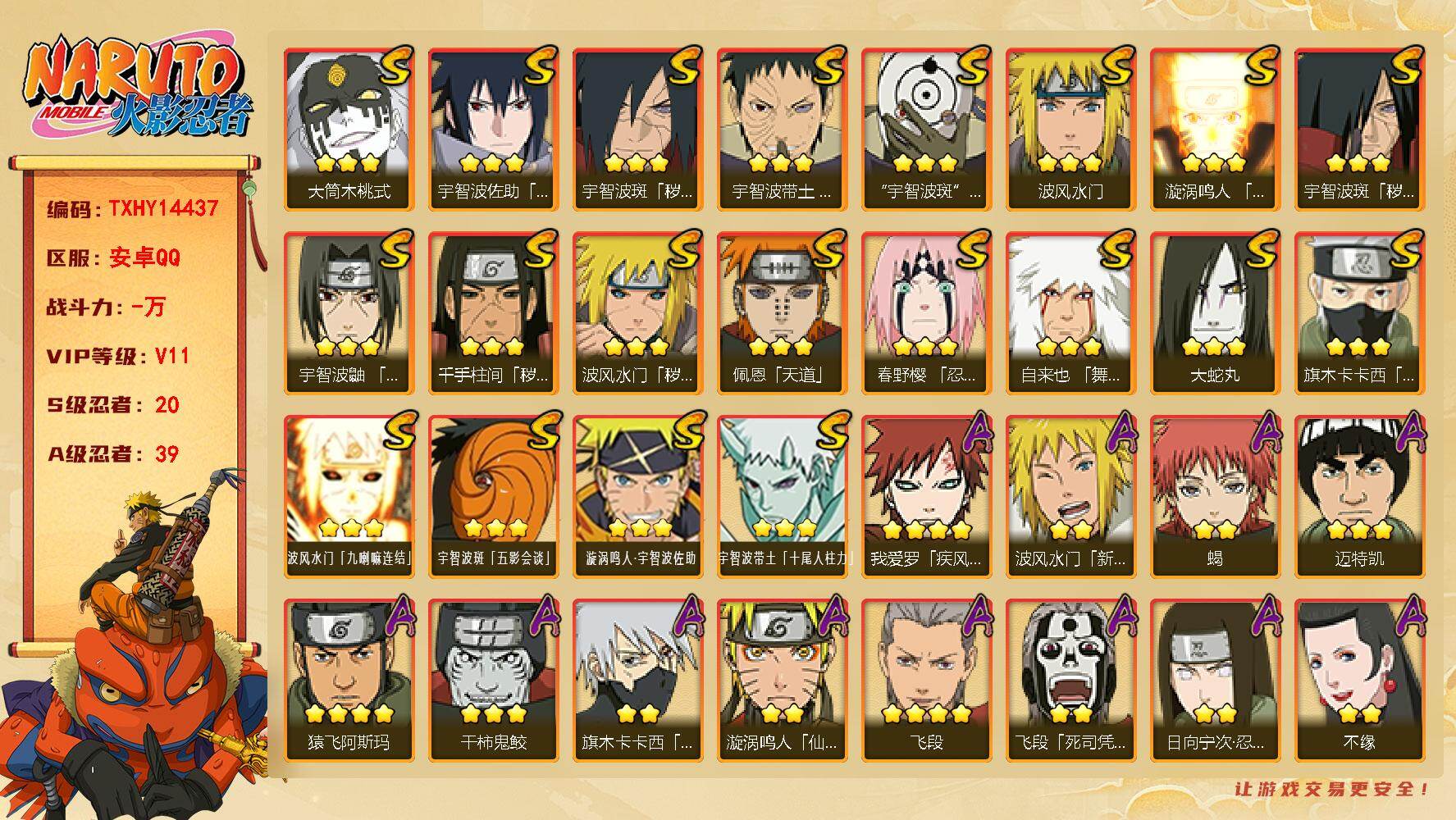This screenshot has height=820, width=1456.
Task: Click the S-rank badge on 大筒木桃式
Action: point(395,67)
